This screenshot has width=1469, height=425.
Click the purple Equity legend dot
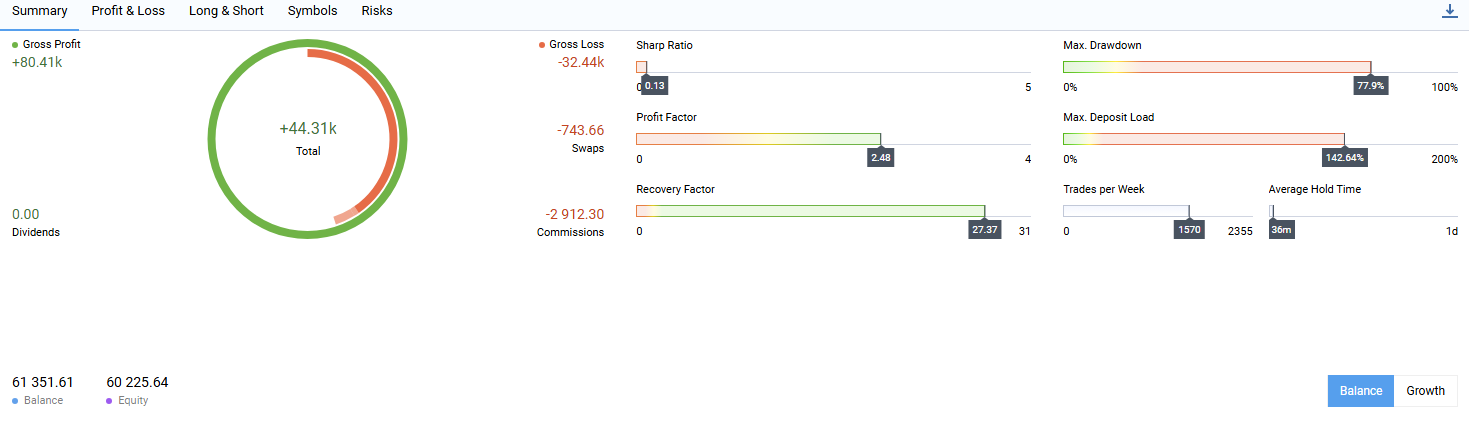tap(110, 401)
